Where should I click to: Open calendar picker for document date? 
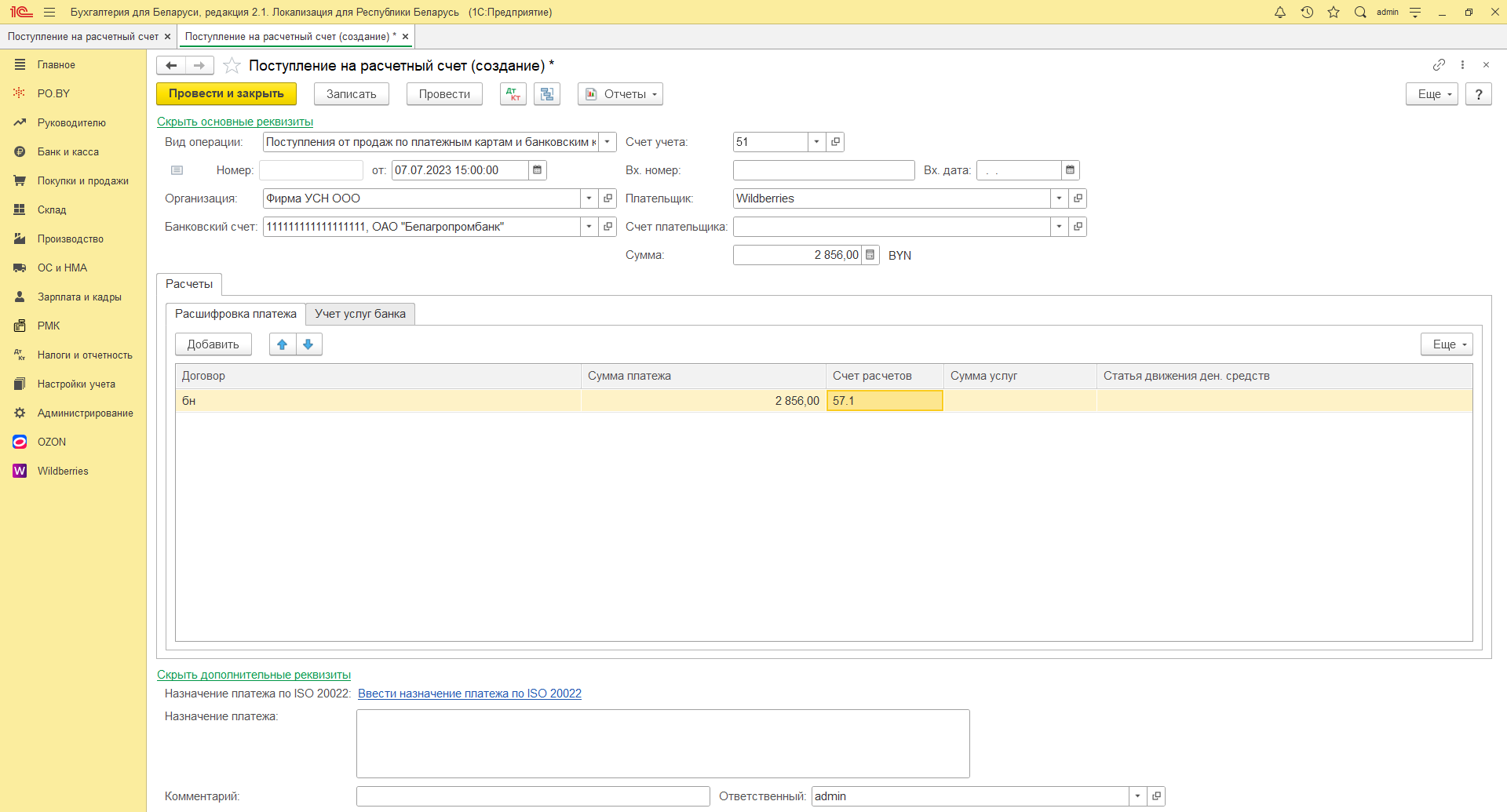point(538,170)
